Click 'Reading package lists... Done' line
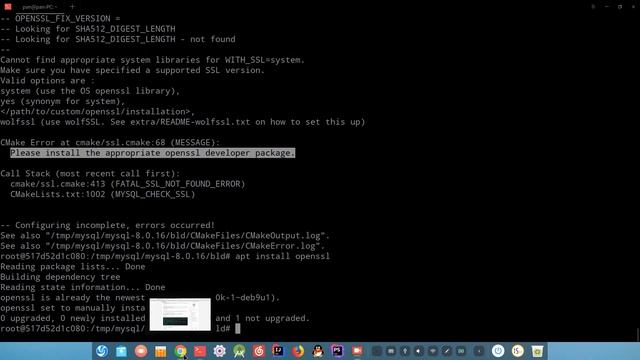Image resolution: width=640 pixels, height=360 pixels. (x=73, y=267)
